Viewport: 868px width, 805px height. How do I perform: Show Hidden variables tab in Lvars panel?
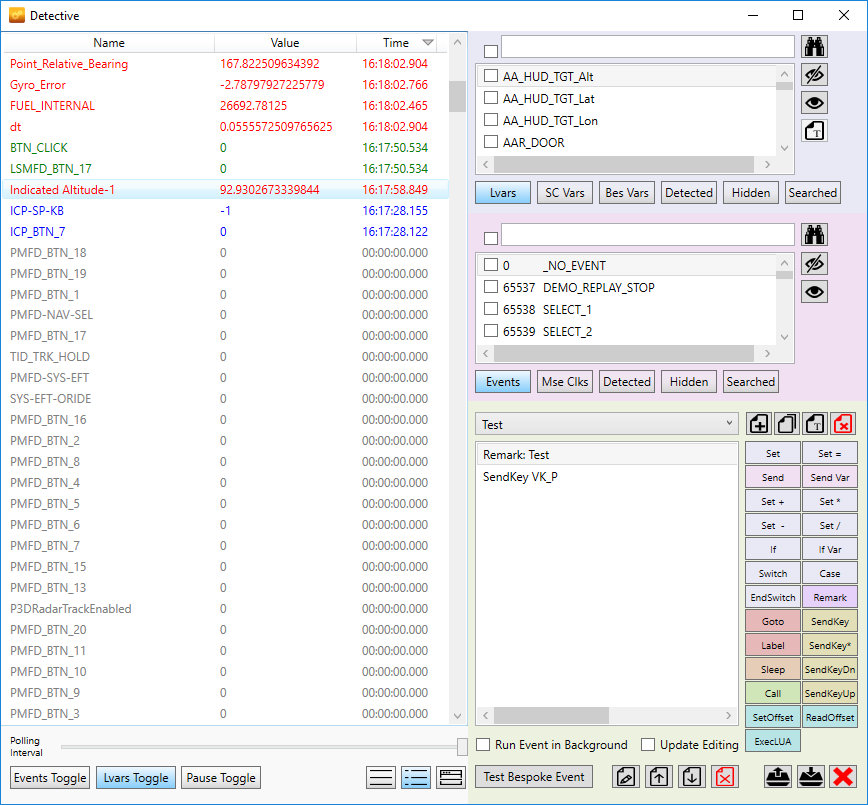[x=751, y=193]
